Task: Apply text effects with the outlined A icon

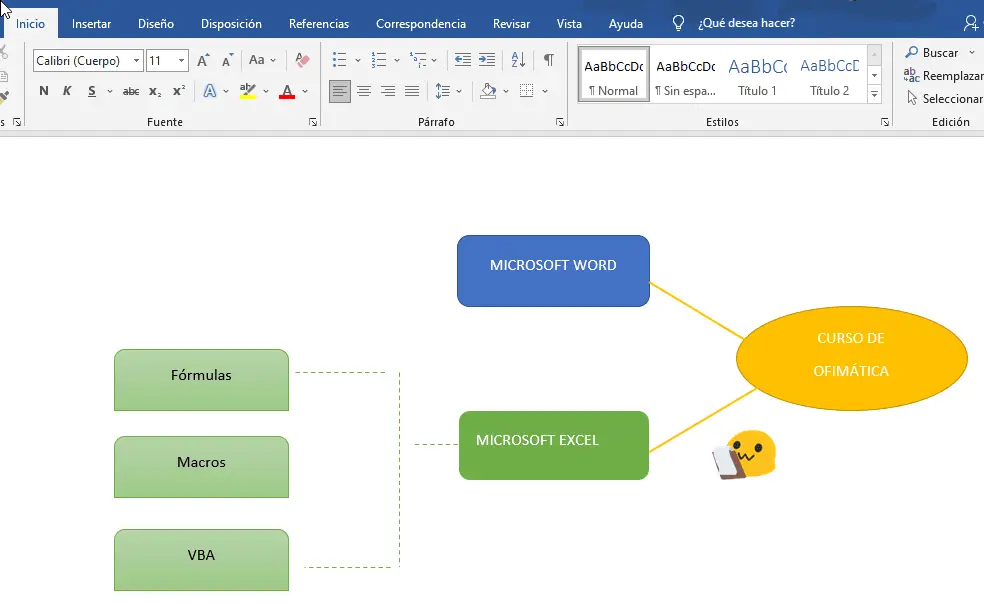Action: 210,91
